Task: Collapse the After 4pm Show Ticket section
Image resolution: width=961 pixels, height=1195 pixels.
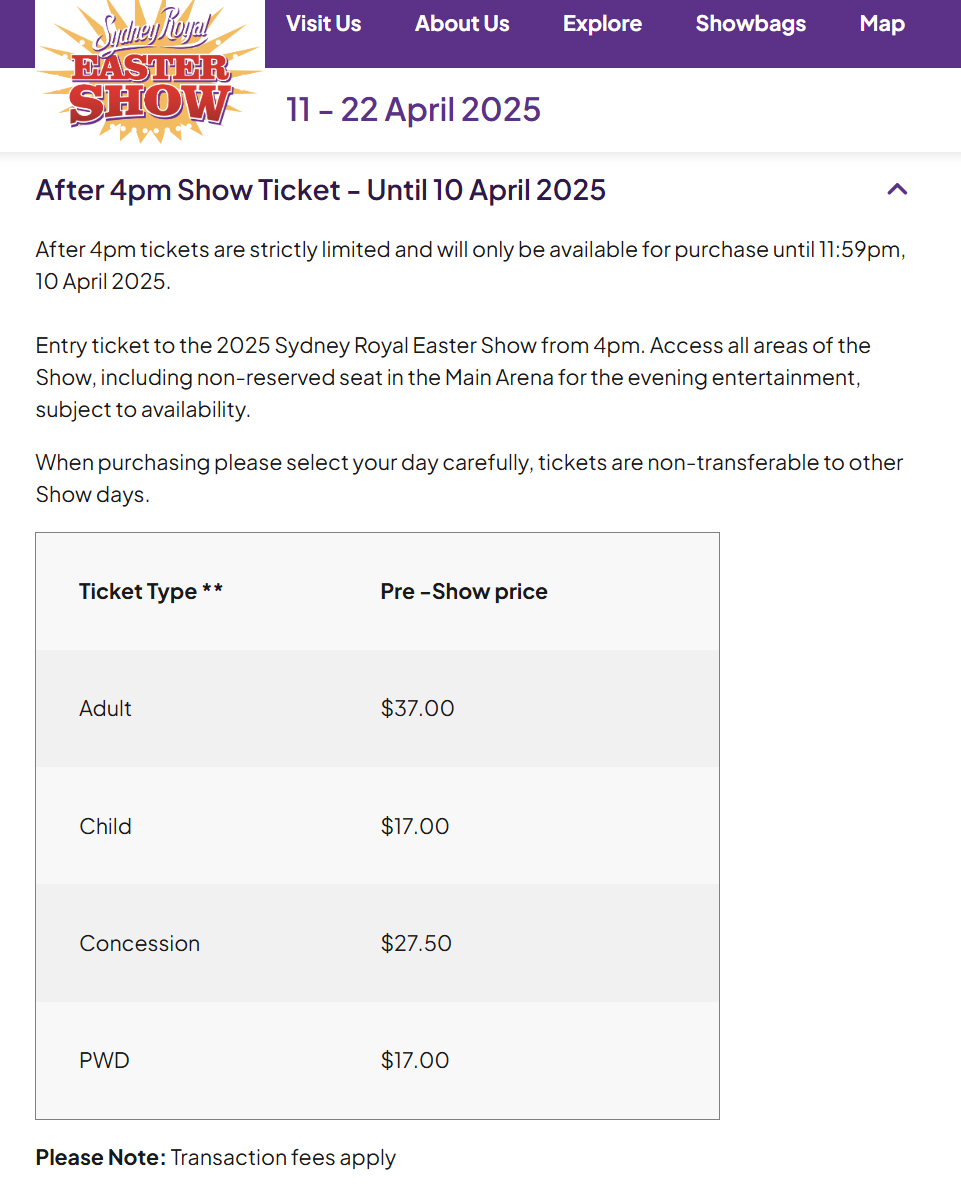Action: point(897,190)
